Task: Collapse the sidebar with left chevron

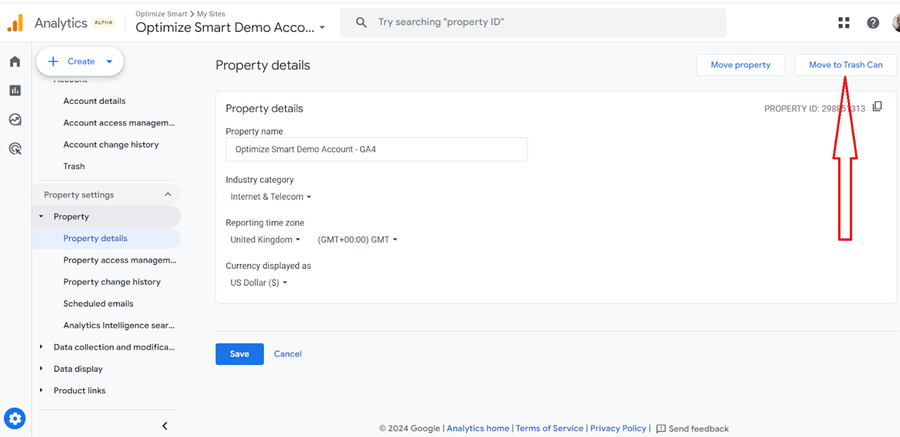Action: click(165, 426)
